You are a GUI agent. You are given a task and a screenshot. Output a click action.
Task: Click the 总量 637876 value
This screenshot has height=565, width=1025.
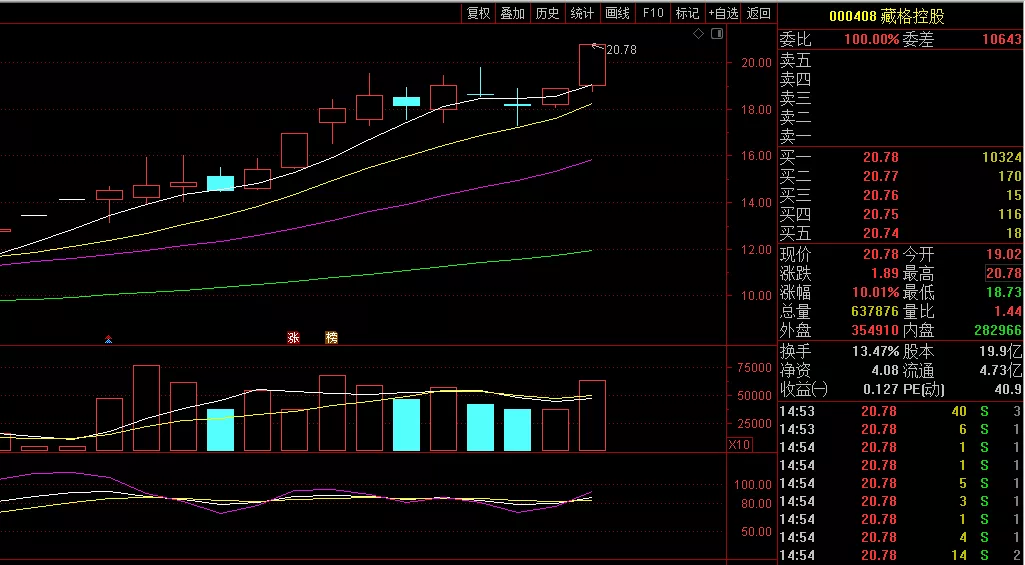[x=875, y=311]
